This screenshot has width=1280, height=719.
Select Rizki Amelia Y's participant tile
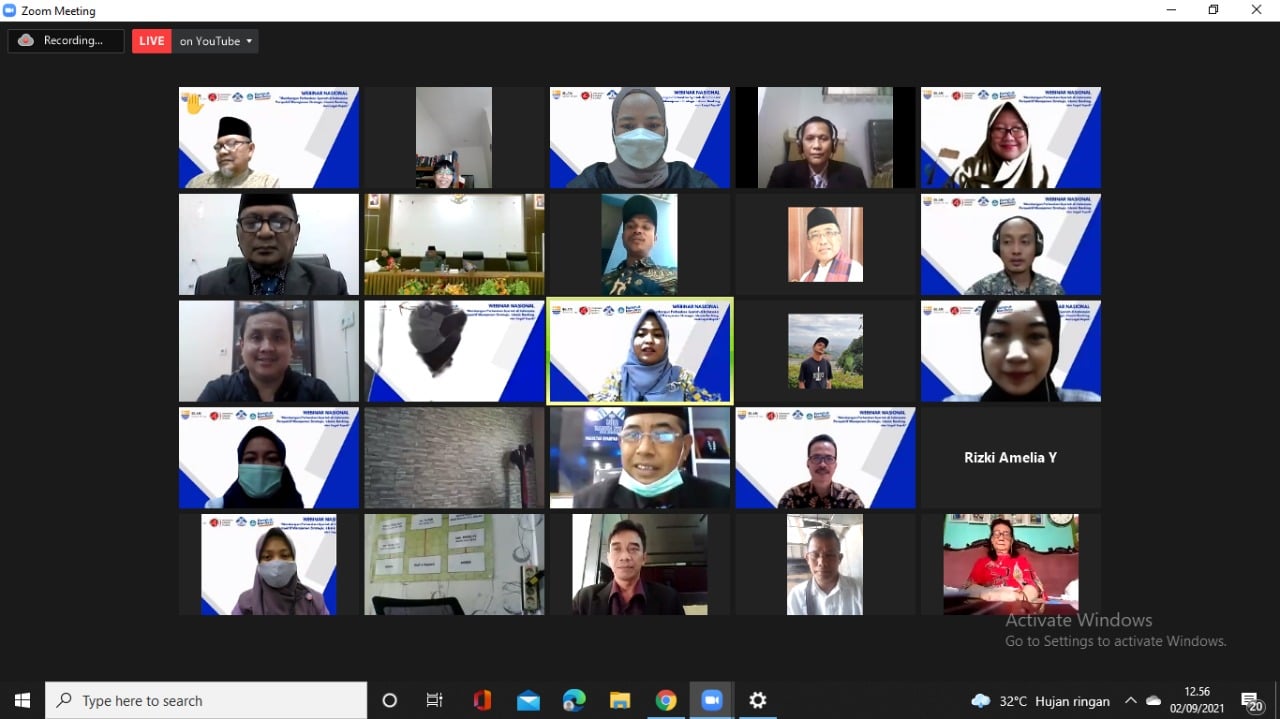tap(1010, 457)
